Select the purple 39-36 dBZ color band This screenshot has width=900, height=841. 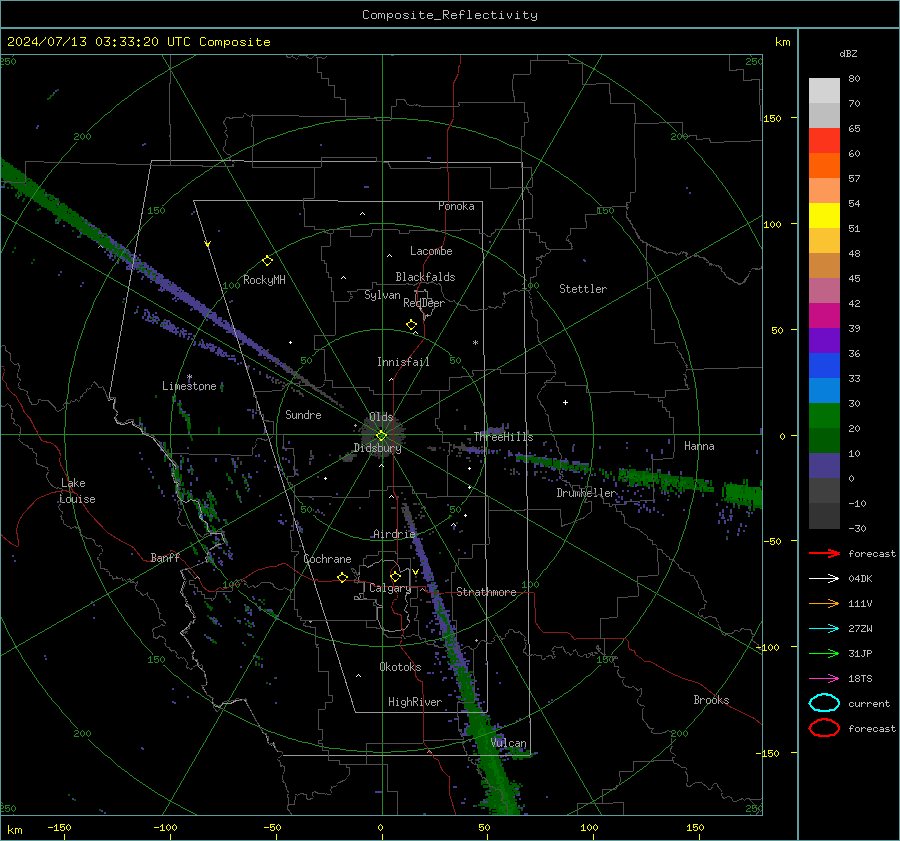(824, 340)
